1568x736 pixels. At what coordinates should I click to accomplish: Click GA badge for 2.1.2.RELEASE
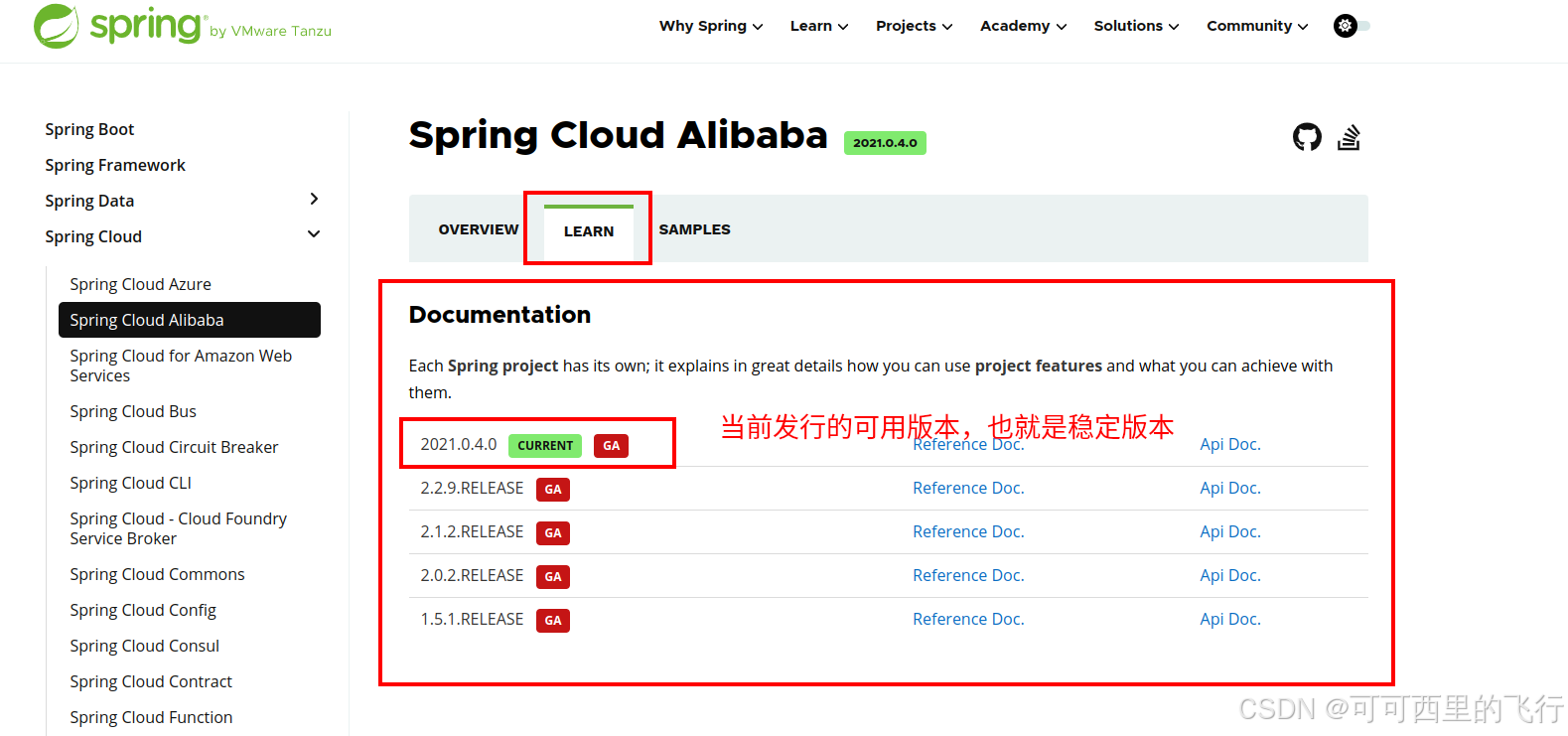553,533
